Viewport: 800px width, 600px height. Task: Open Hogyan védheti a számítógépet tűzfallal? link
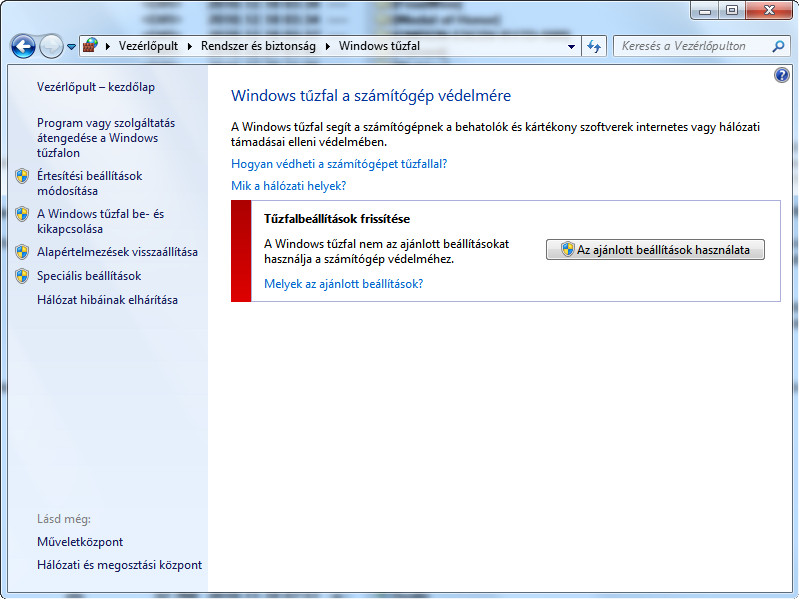[x=339, y=164]
